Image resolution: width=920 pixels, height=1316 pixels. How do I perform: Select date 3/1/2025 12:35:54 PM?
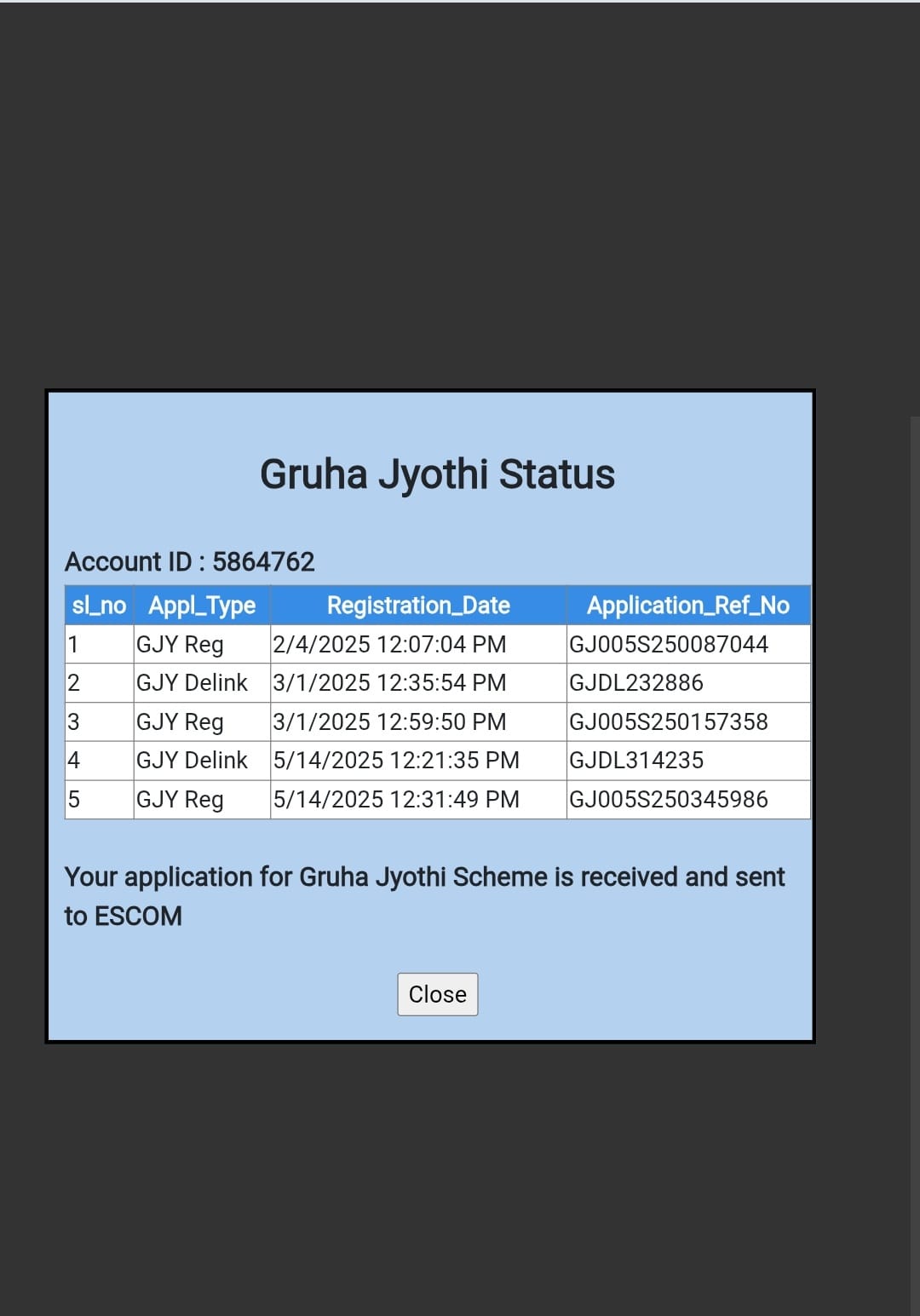pyautogui.click(x=389, y=682)
